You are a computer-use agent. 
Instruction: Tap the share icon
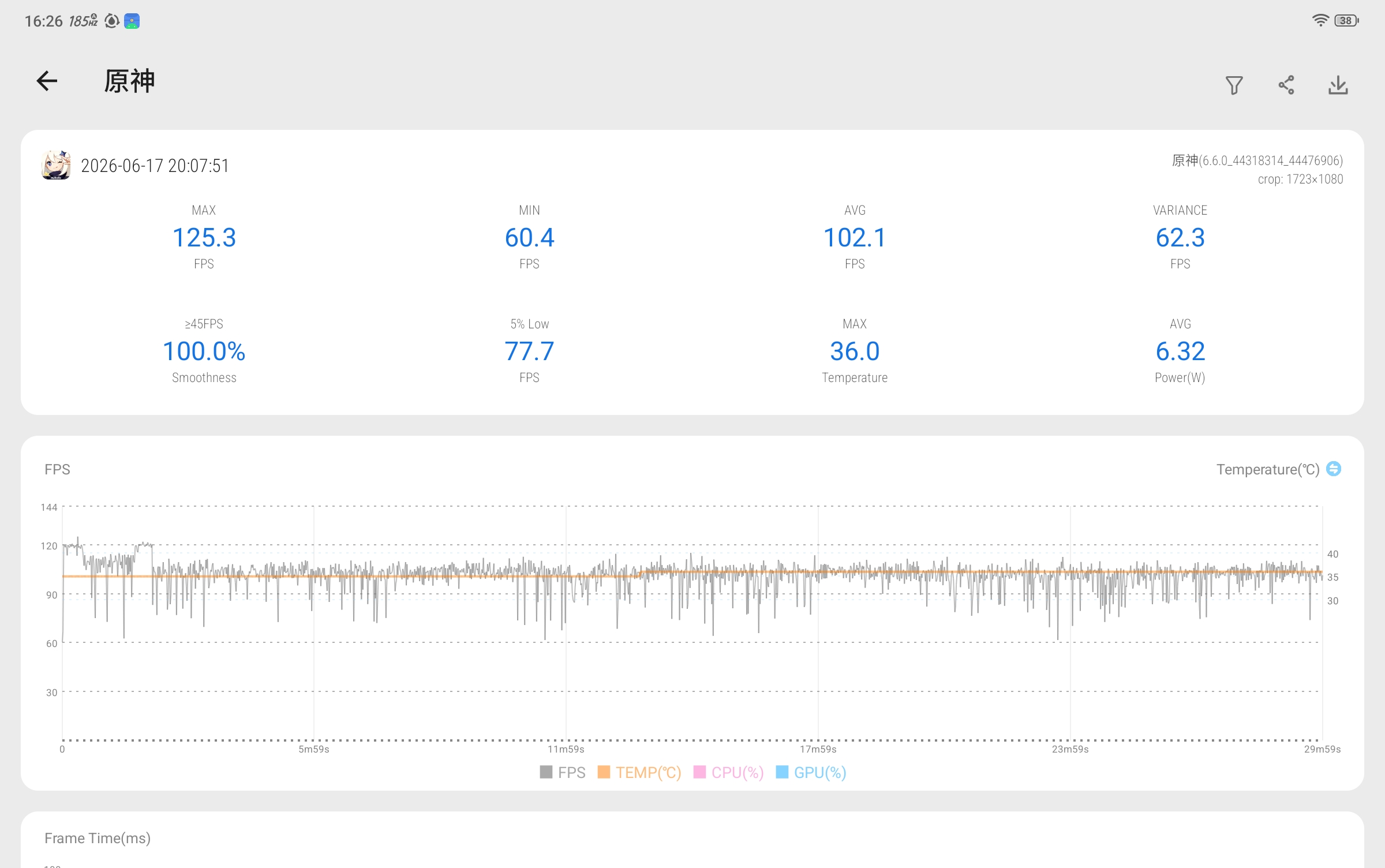point(1286,85)
